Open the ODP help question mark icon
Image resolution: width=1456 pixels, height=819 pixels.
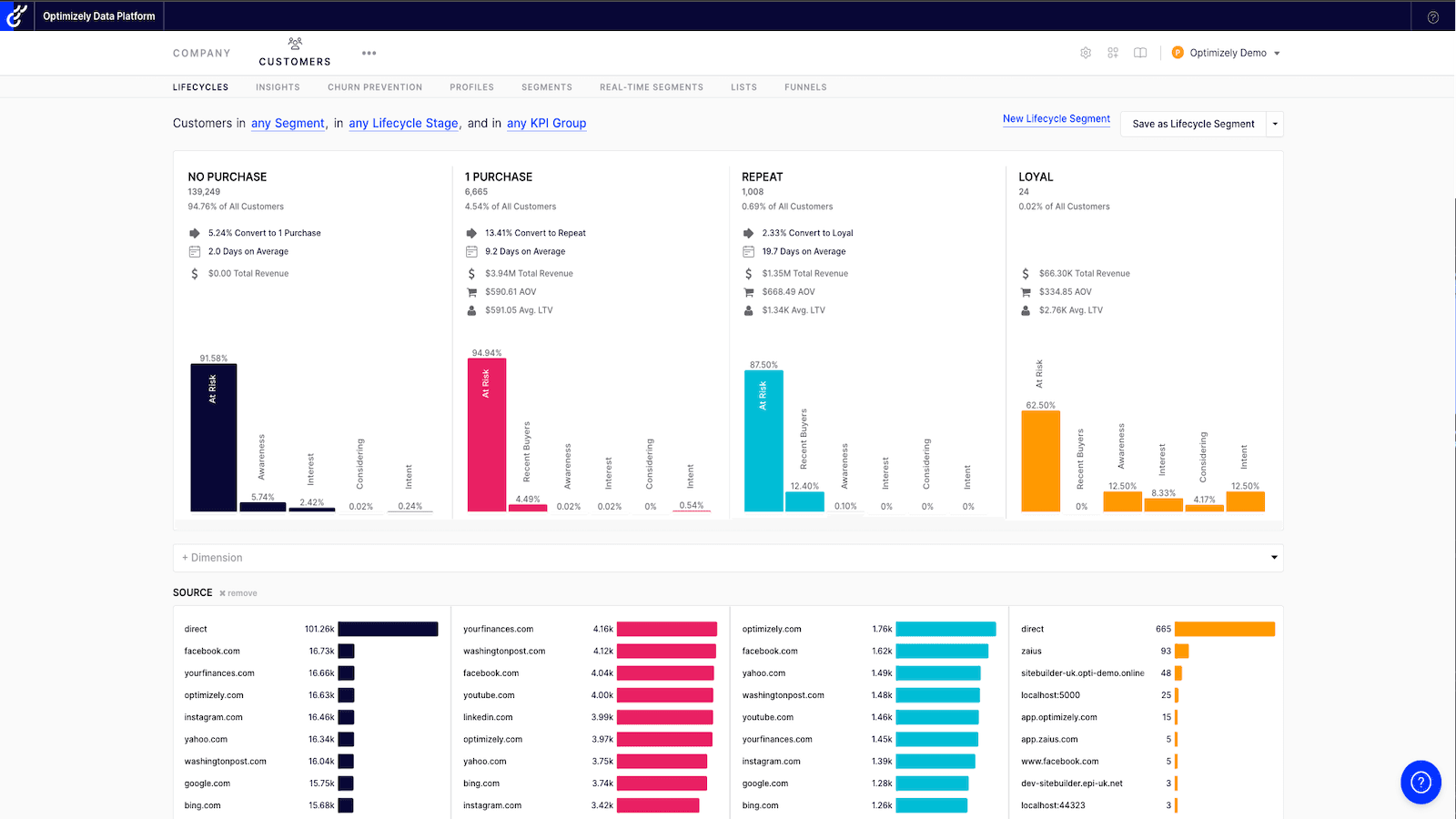(1431, 16)
